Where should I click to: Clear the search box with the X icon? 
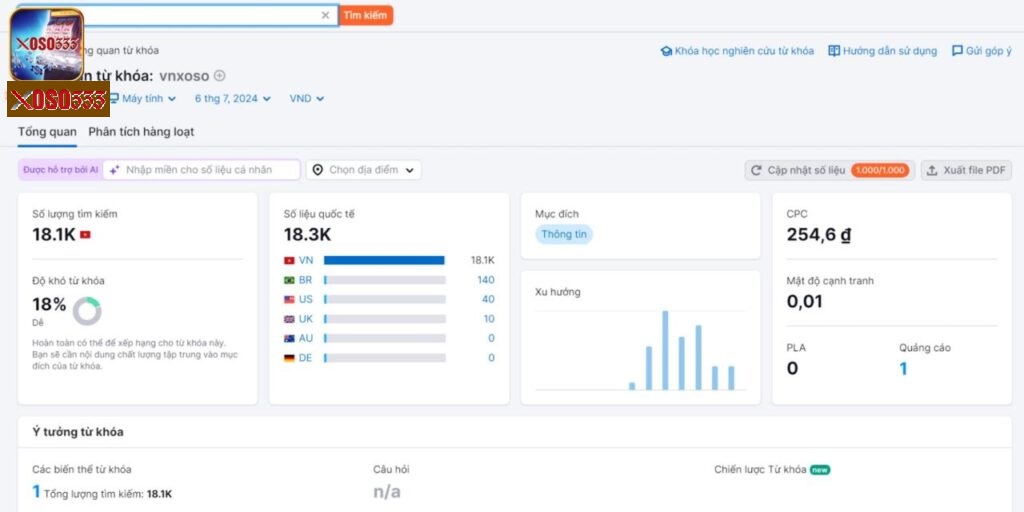pos(325,15)
